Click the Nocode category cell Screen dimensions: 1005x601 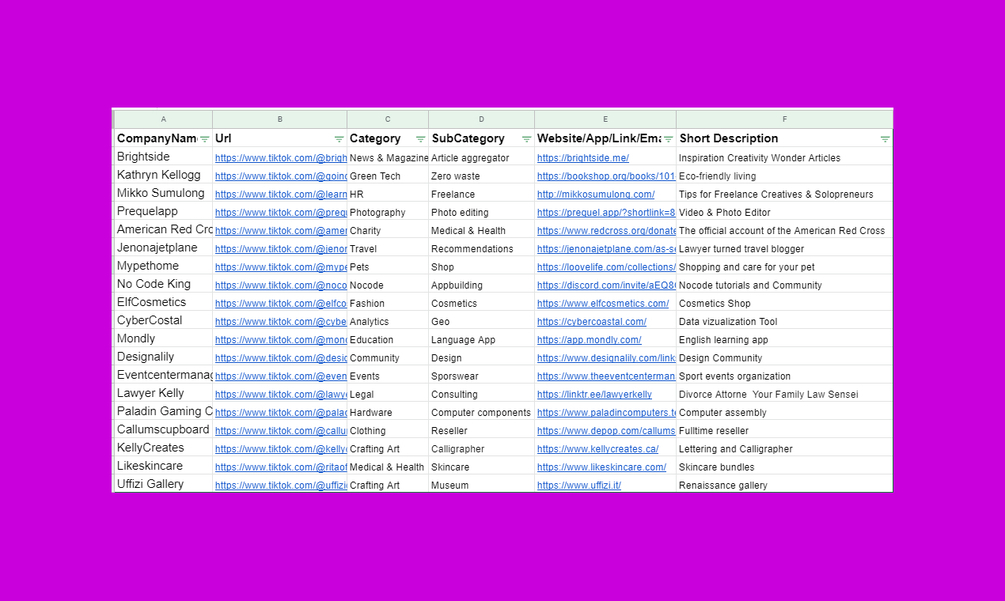tap(388, 285)
